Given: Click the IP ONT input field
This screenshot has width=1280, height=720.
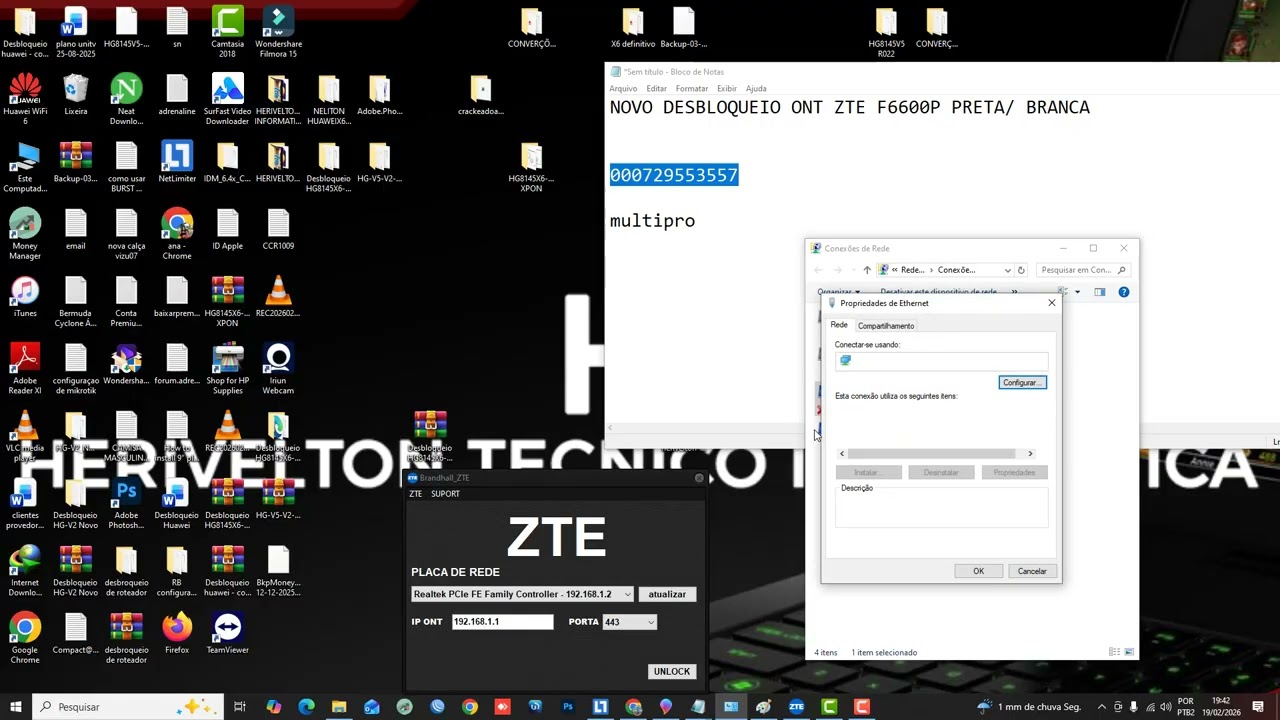Looking at the screenshot, I should click(502, 622).
